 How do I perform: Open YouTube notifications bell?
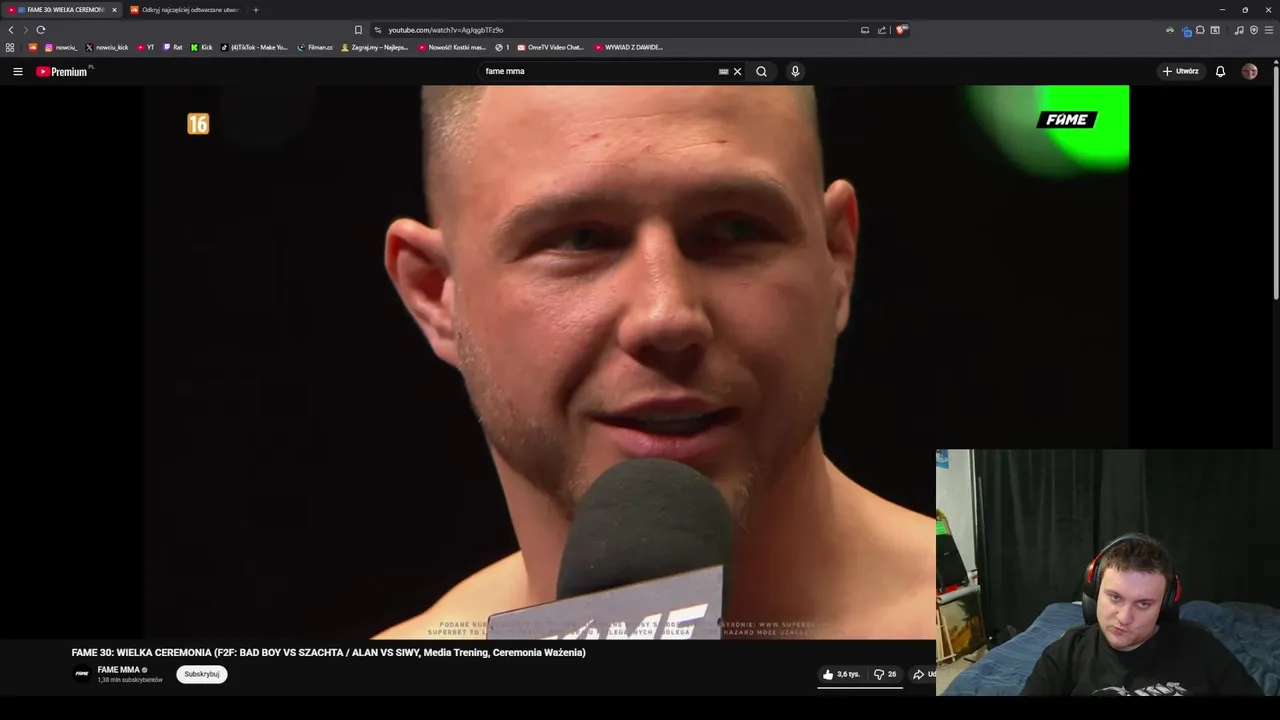click(x=1220, y=71)
